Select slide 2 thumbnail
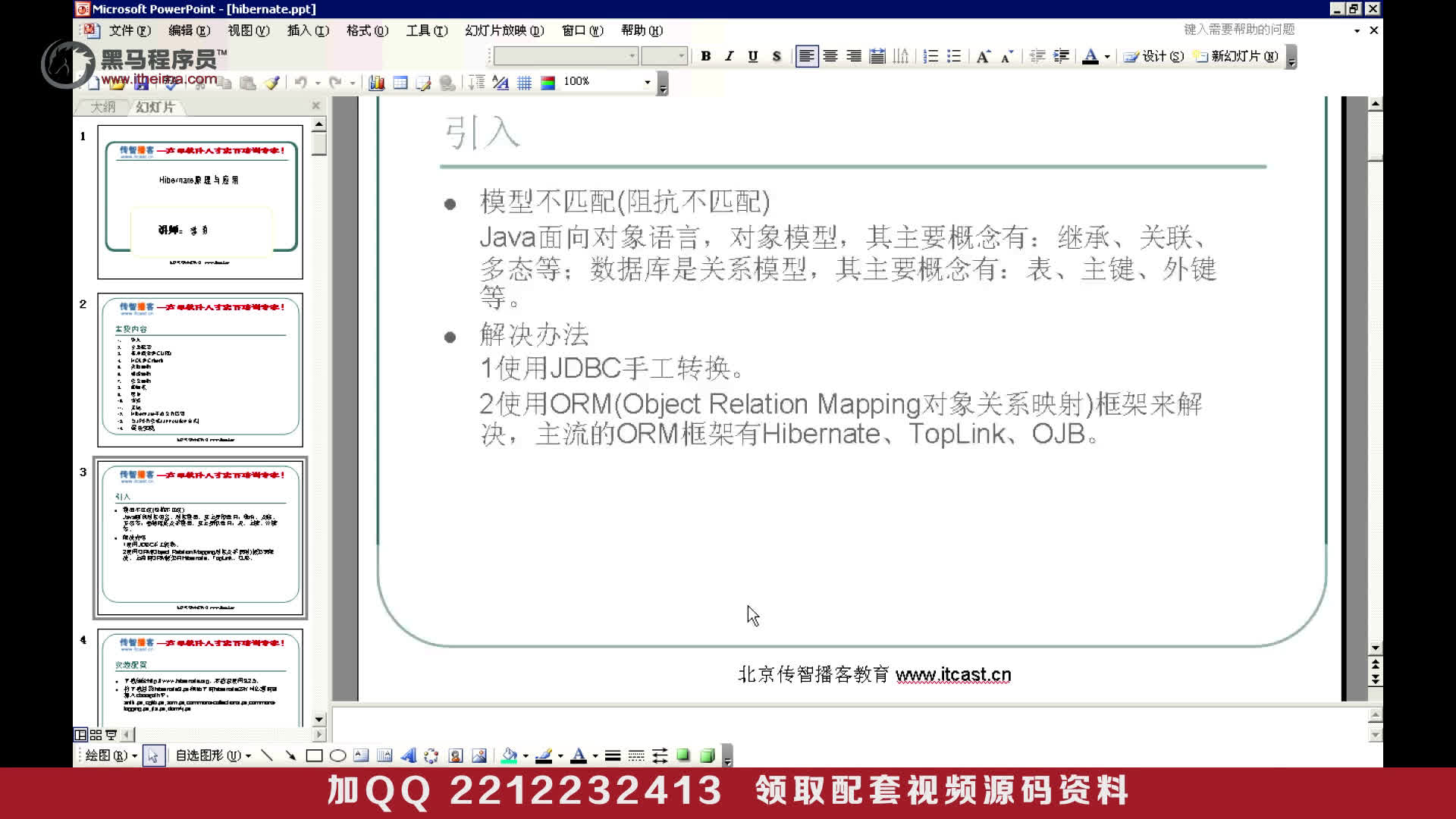1456x819 pixels. click(x=200, y=370)
